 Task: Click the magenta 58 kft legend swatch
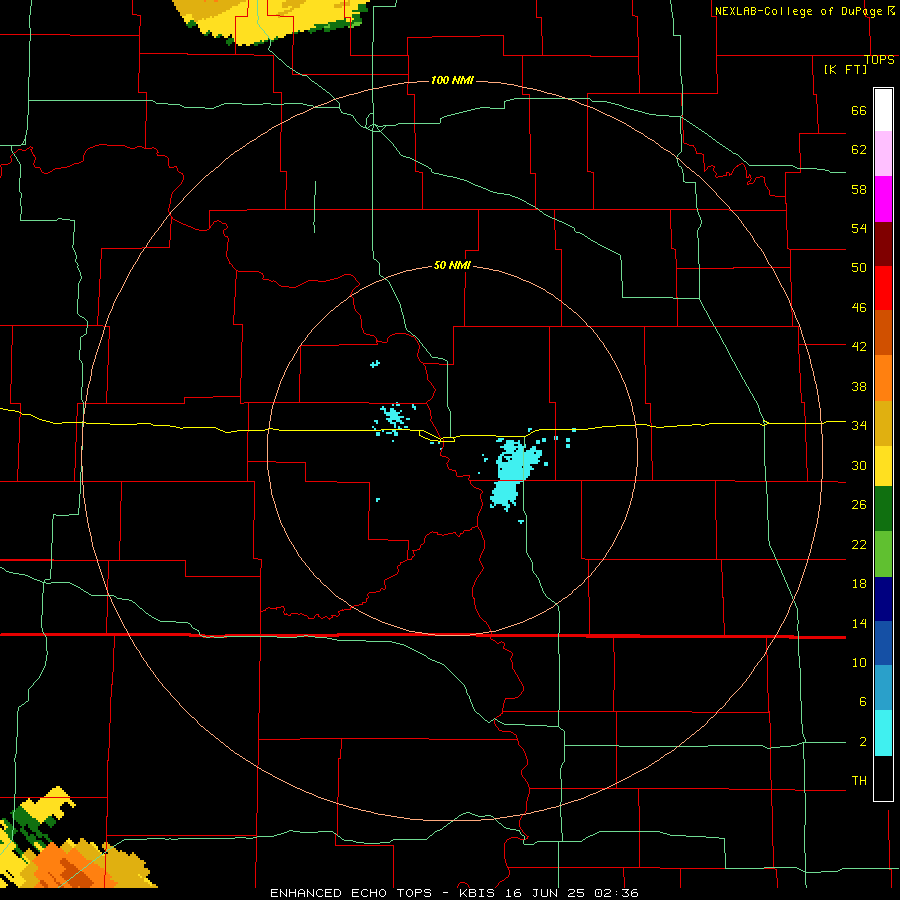[x=883, y=199]
